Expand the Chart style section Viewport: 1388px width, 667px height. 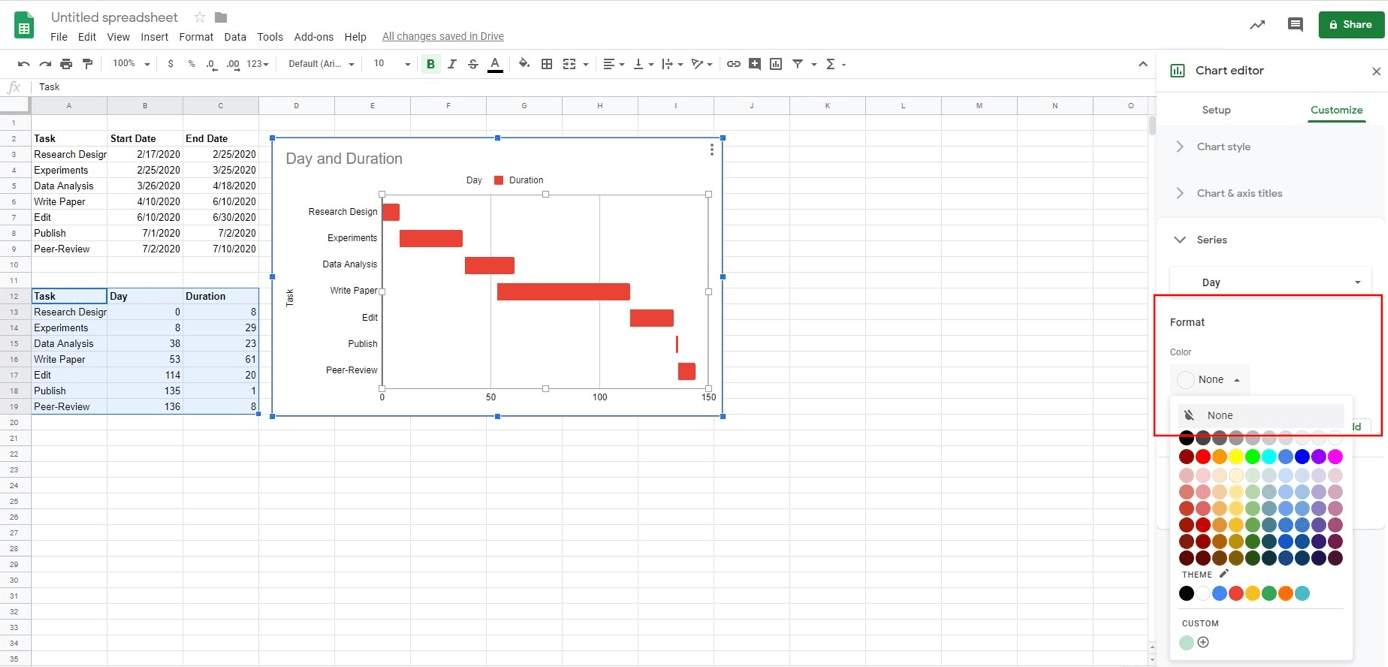pyautogui.click(x=1271, y=147)
